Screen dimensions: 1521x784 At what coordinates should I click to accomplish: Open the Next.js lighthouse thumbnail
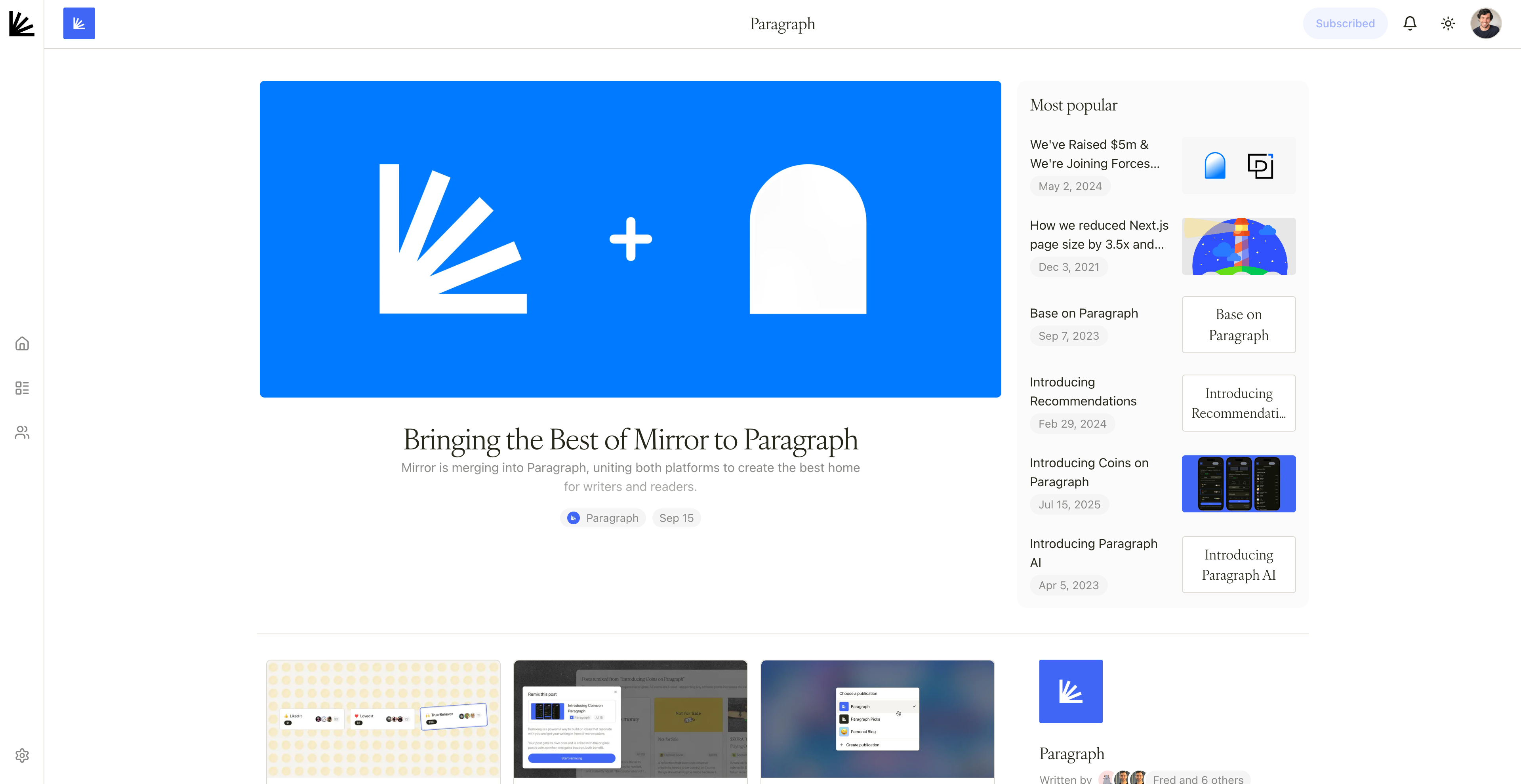1238,246
